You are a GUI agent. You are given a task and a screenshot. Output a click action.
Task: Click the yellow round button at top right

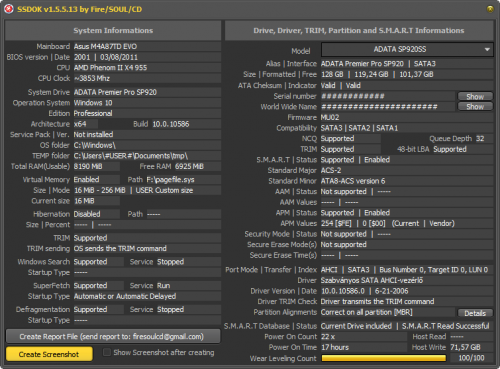coord(490,9)
